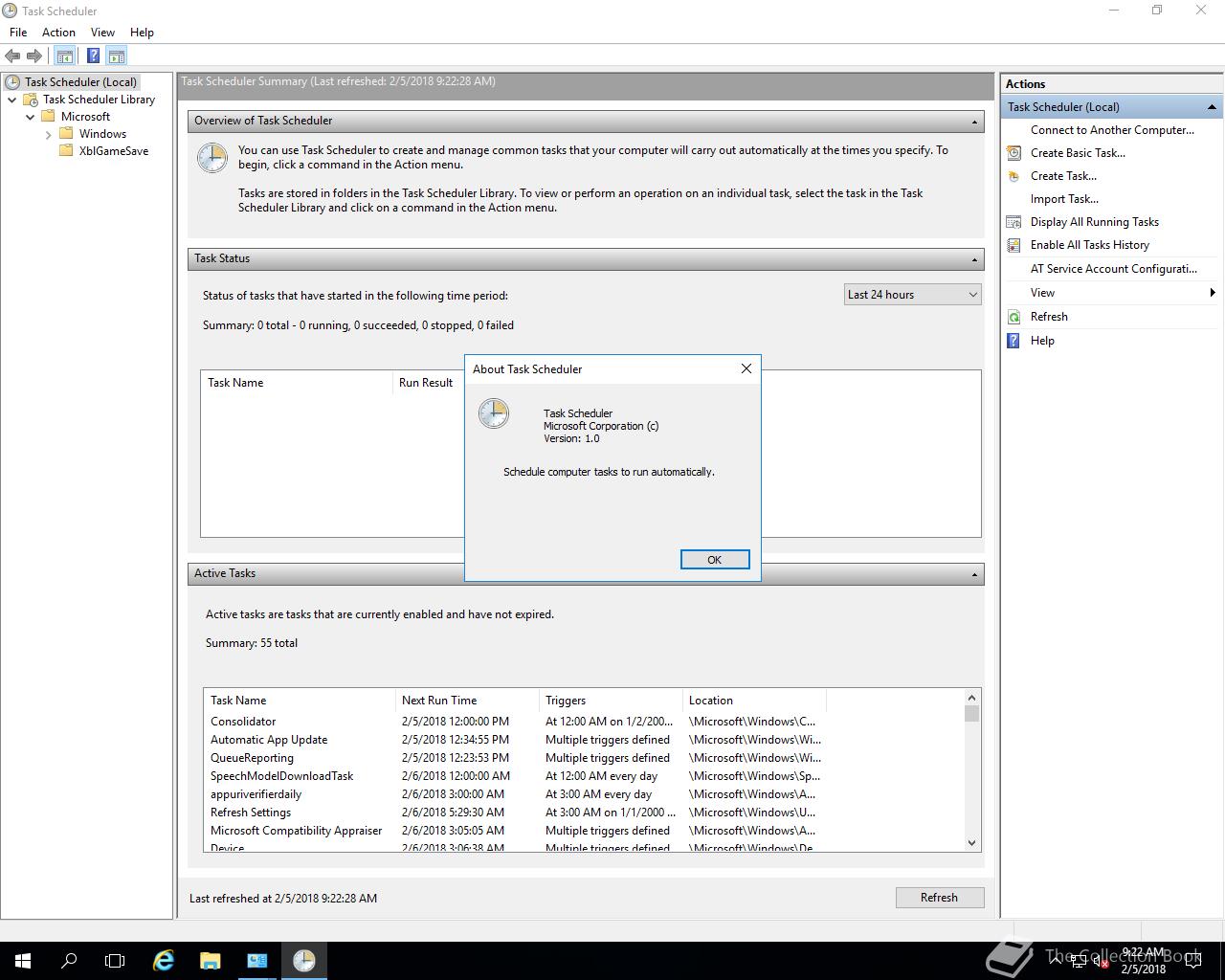This screenshot has width=1225, height=980.
Task: Collapse the Task Status section
Action: (974, 259)
